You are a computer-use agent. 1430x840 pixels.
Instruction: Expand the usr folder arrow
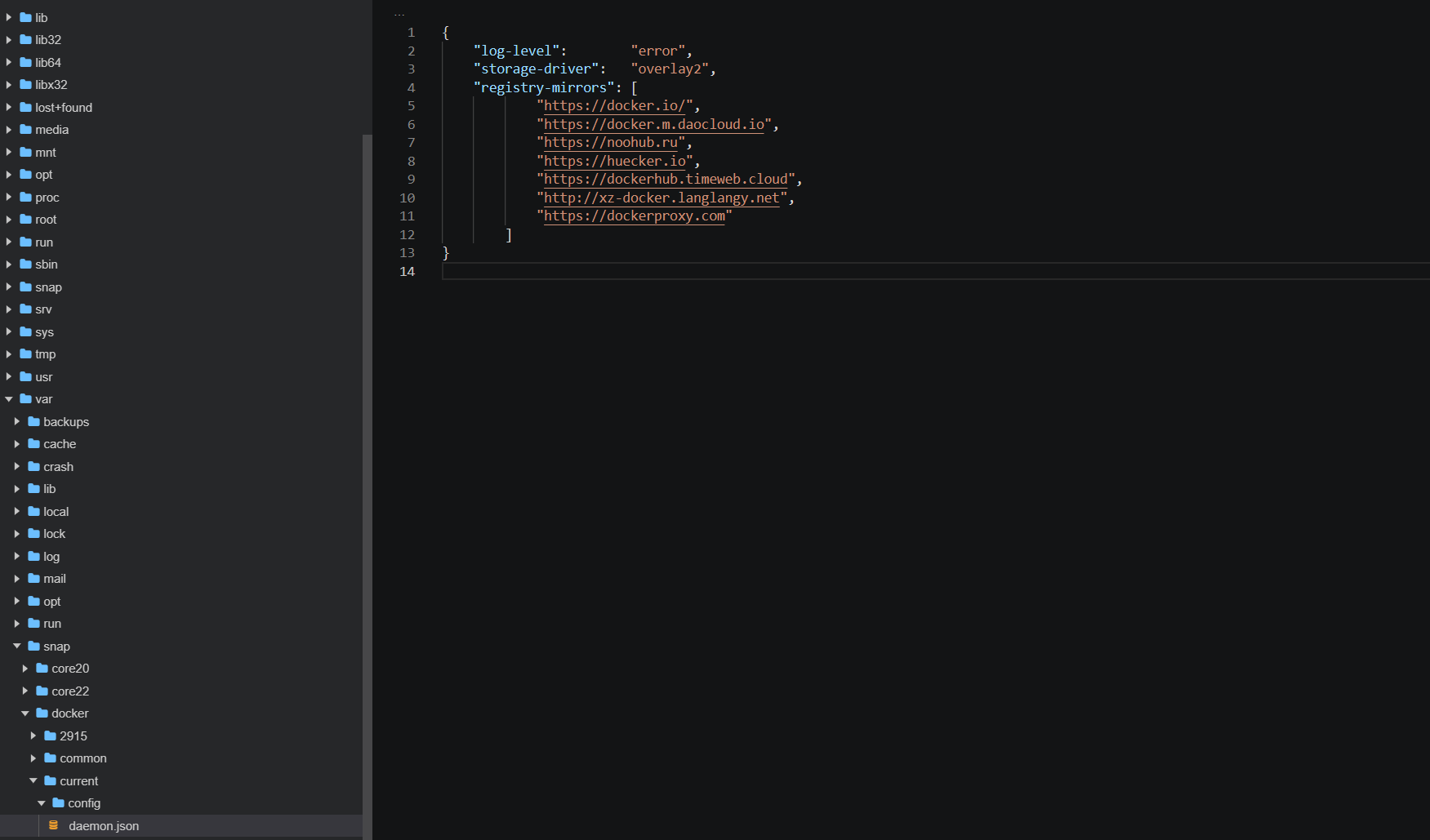pos(9,376)
